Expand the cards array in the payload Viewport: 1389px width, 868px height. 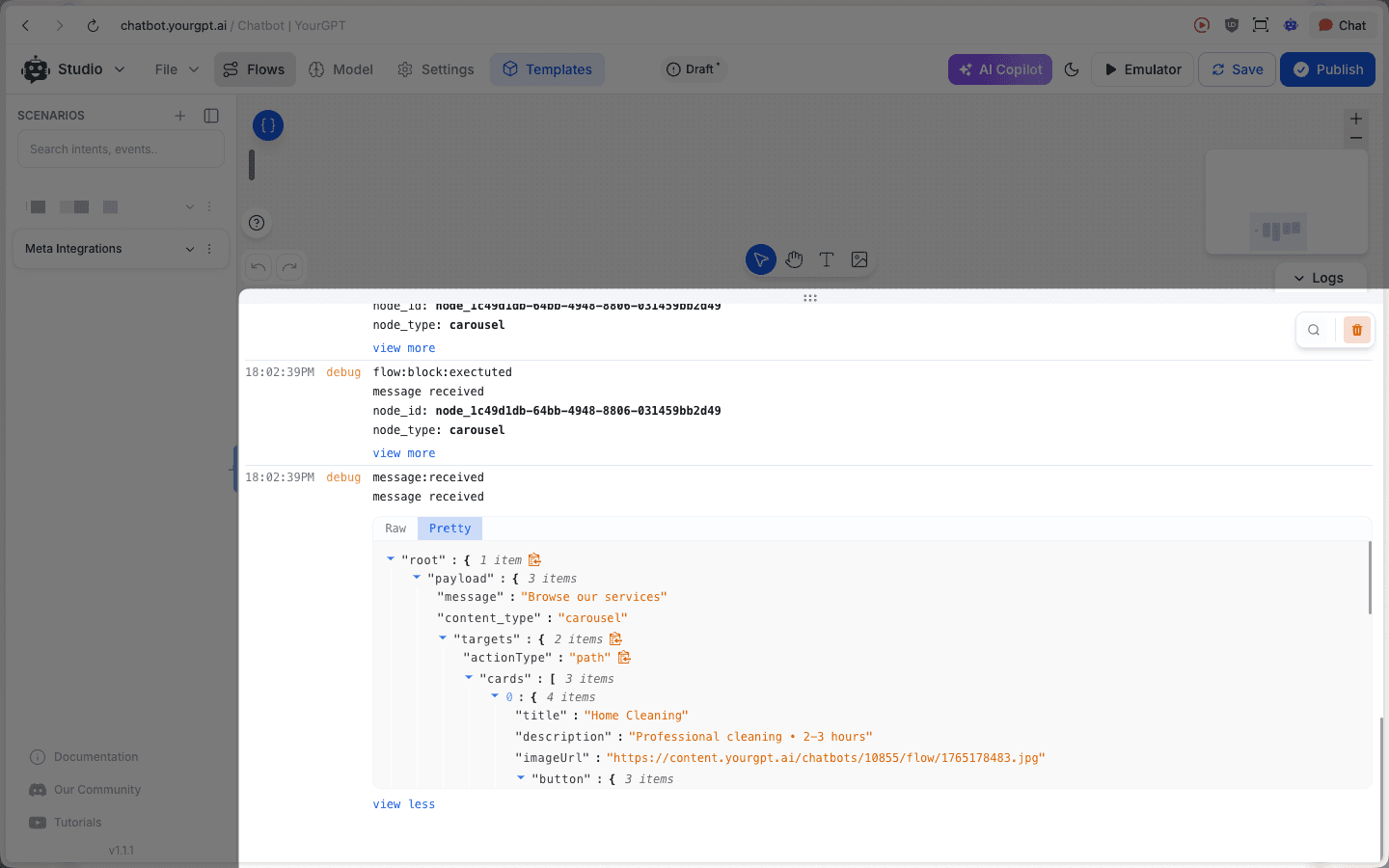[x=469, y=677]
